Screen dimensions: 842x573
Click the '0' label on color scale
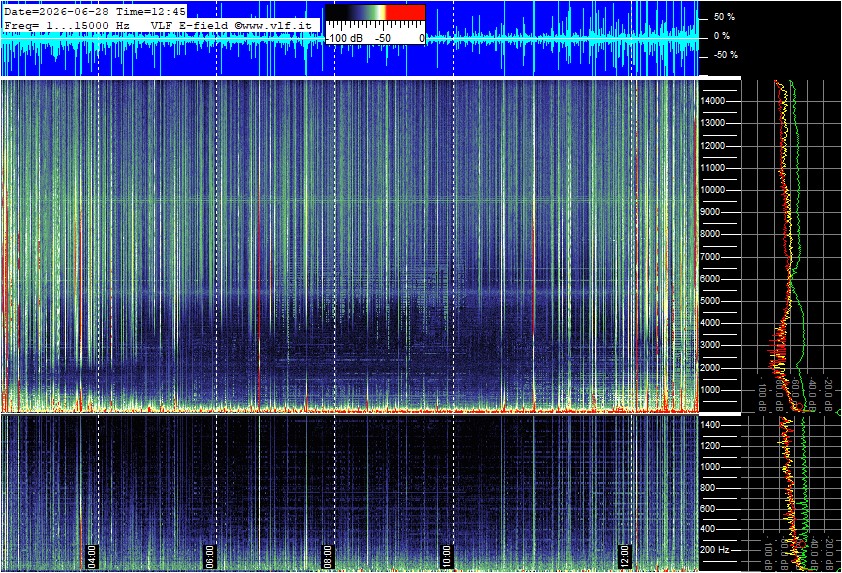coord(422,39)
